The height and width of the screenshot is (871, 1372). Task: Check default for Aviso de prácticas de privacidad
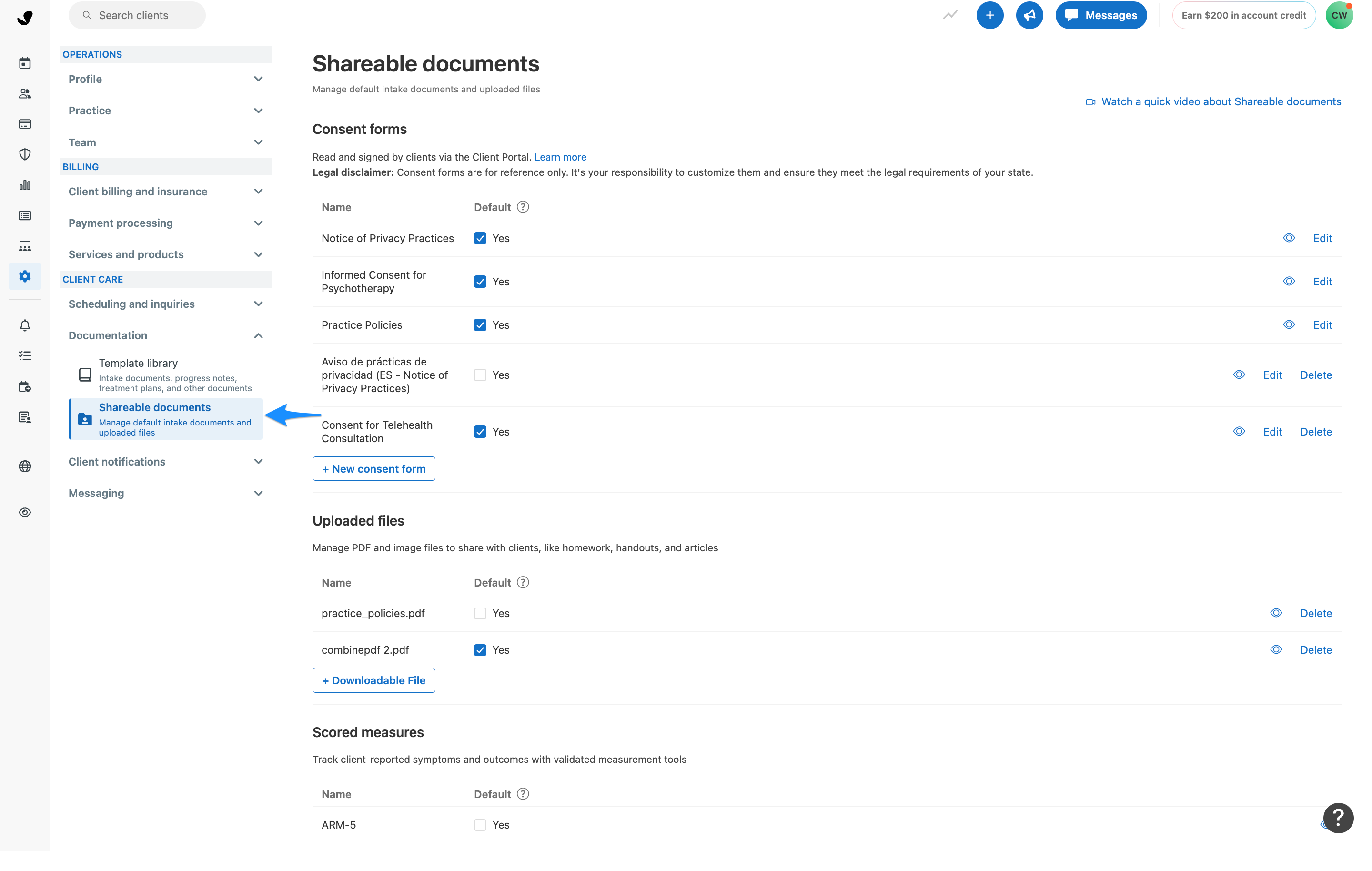point(480,375)
